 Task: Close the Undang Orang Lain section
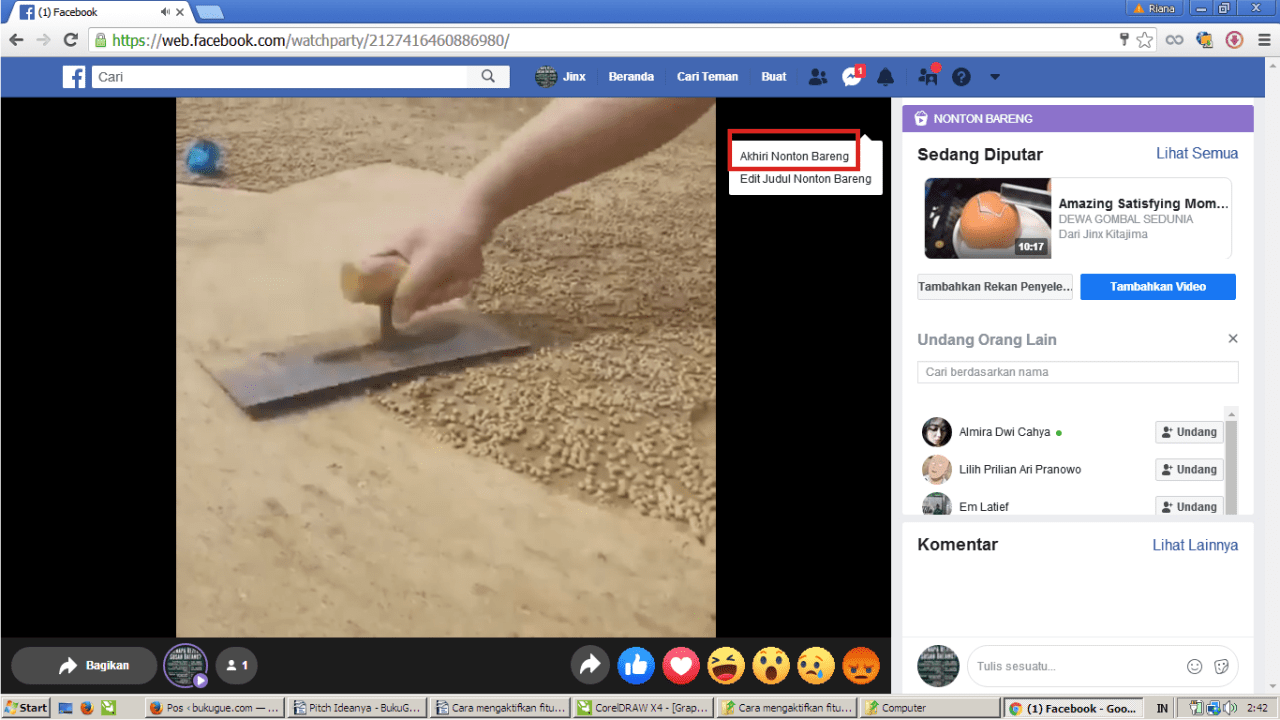tap(1233, 339)
